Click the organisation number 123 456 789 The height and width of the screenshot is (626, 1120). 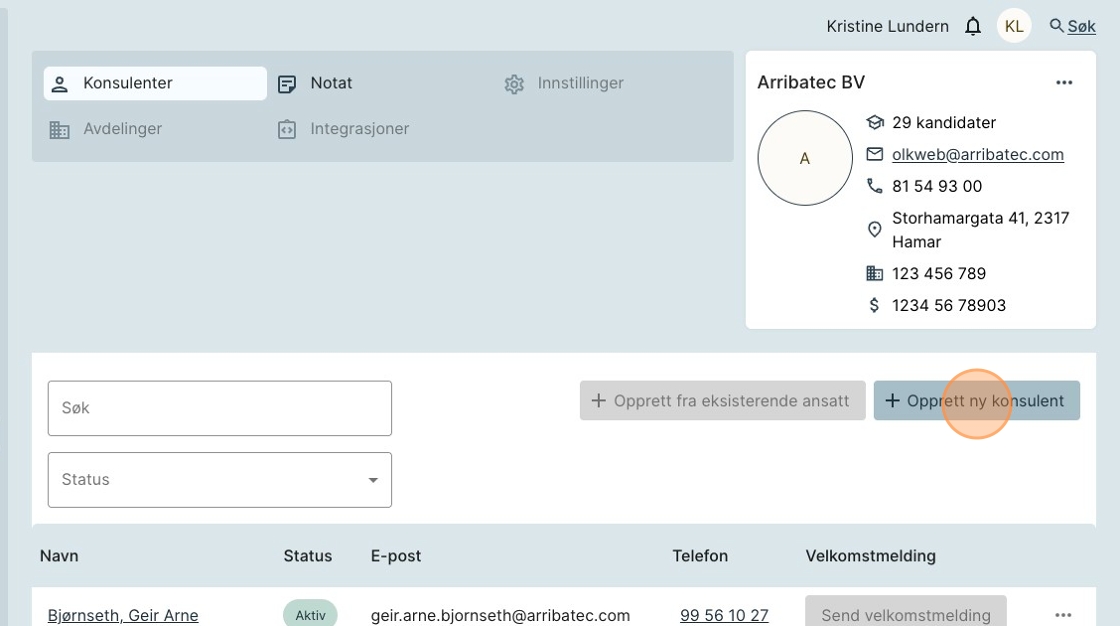tap(939, 273)
